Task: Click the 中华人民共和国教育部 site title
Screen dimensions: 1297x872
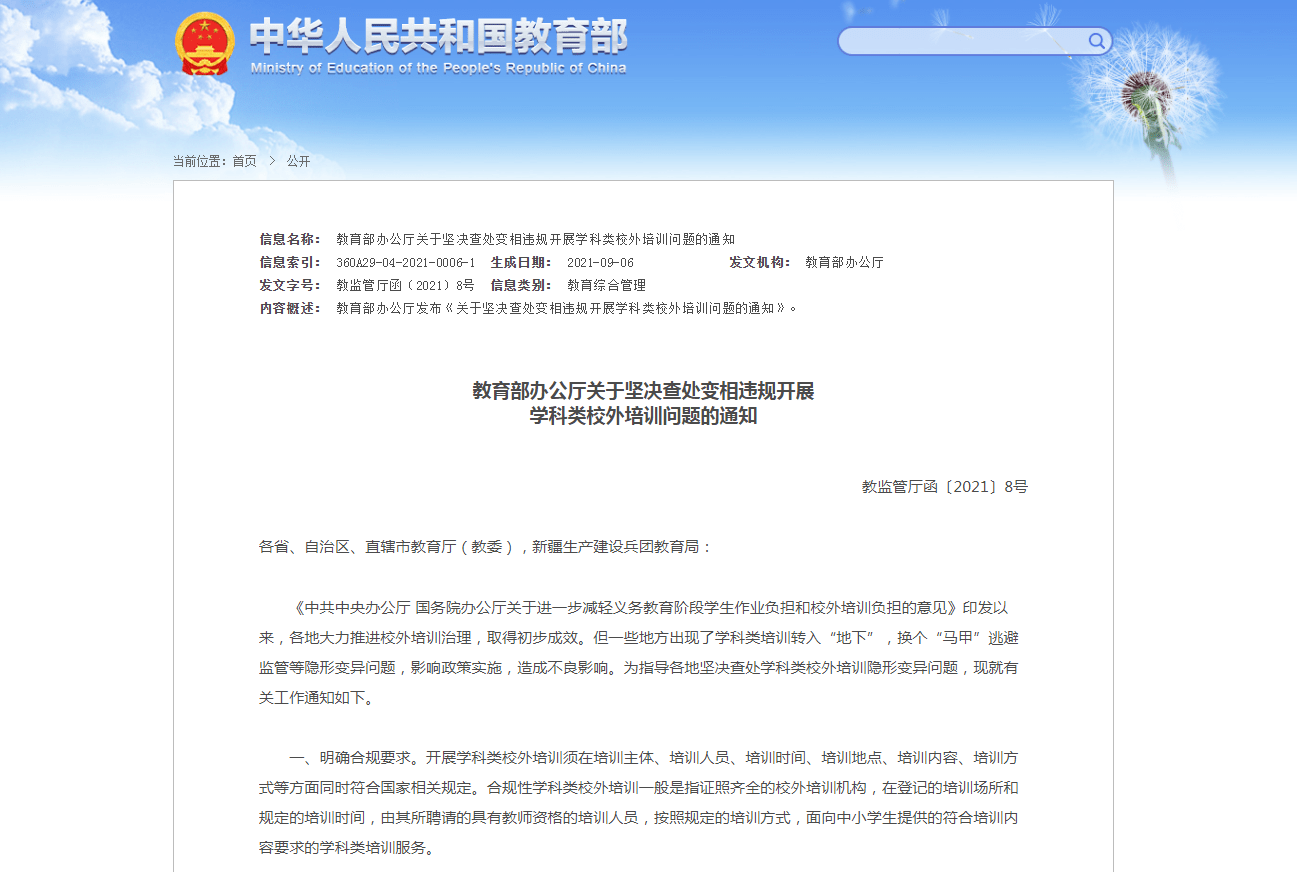Action: pyautogui.click(x=438, y=37)
